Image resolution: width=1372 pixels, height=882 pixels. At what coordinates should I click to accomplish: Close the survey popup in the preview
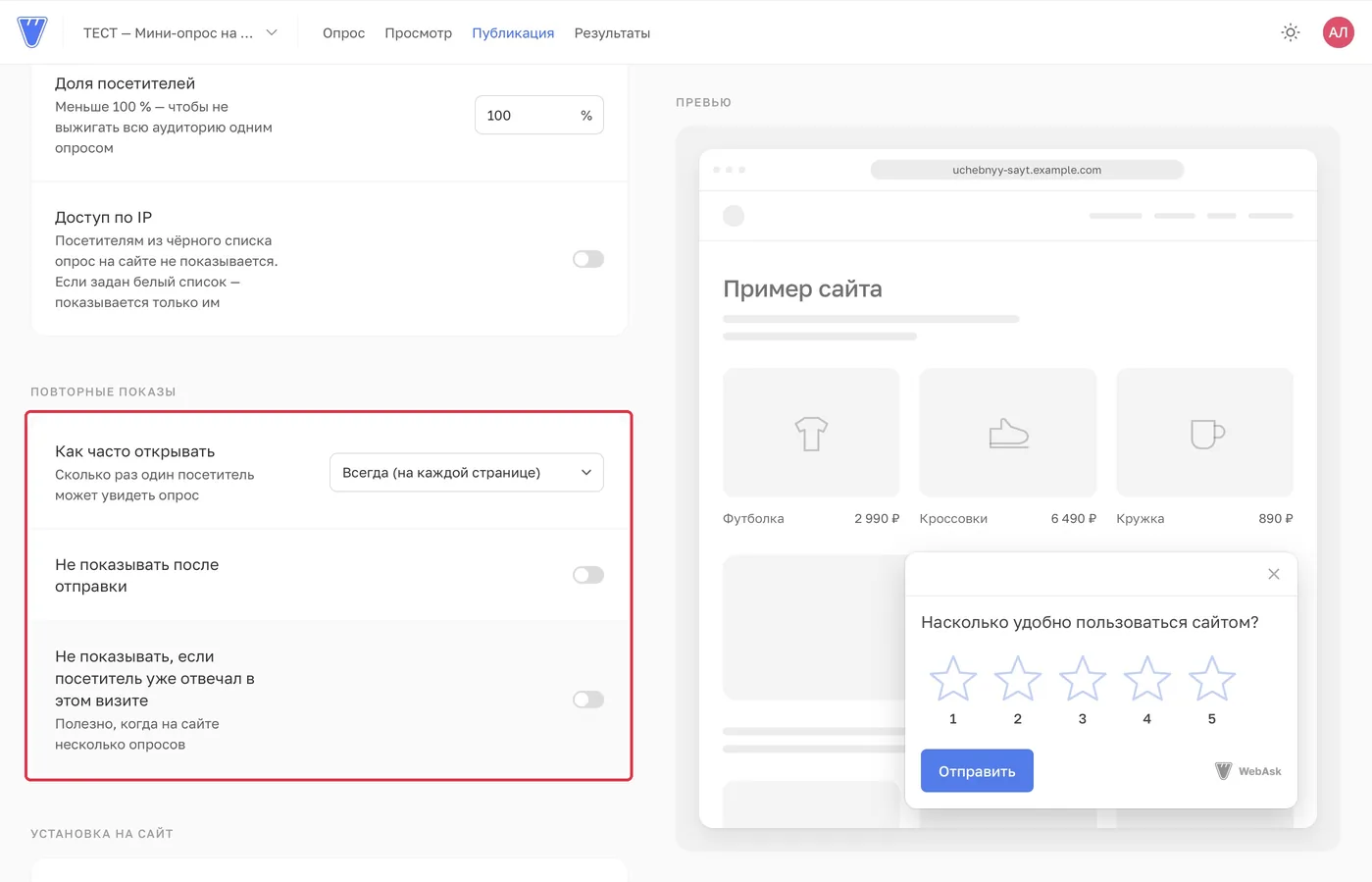(x=1274, y=574)
